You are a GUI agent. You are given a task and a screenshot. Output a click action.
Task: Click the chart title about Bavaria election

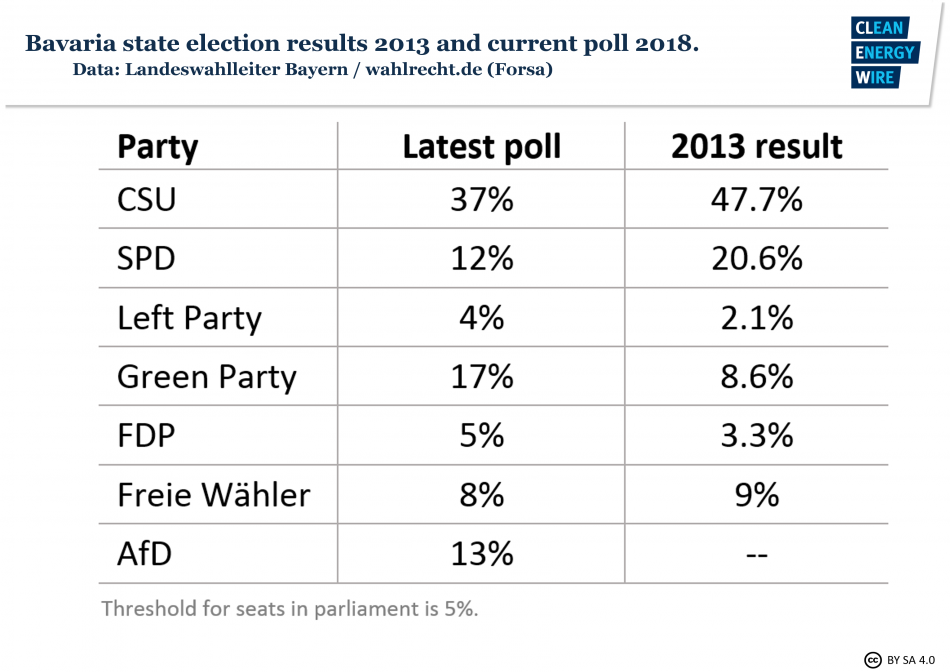(361, 44)
